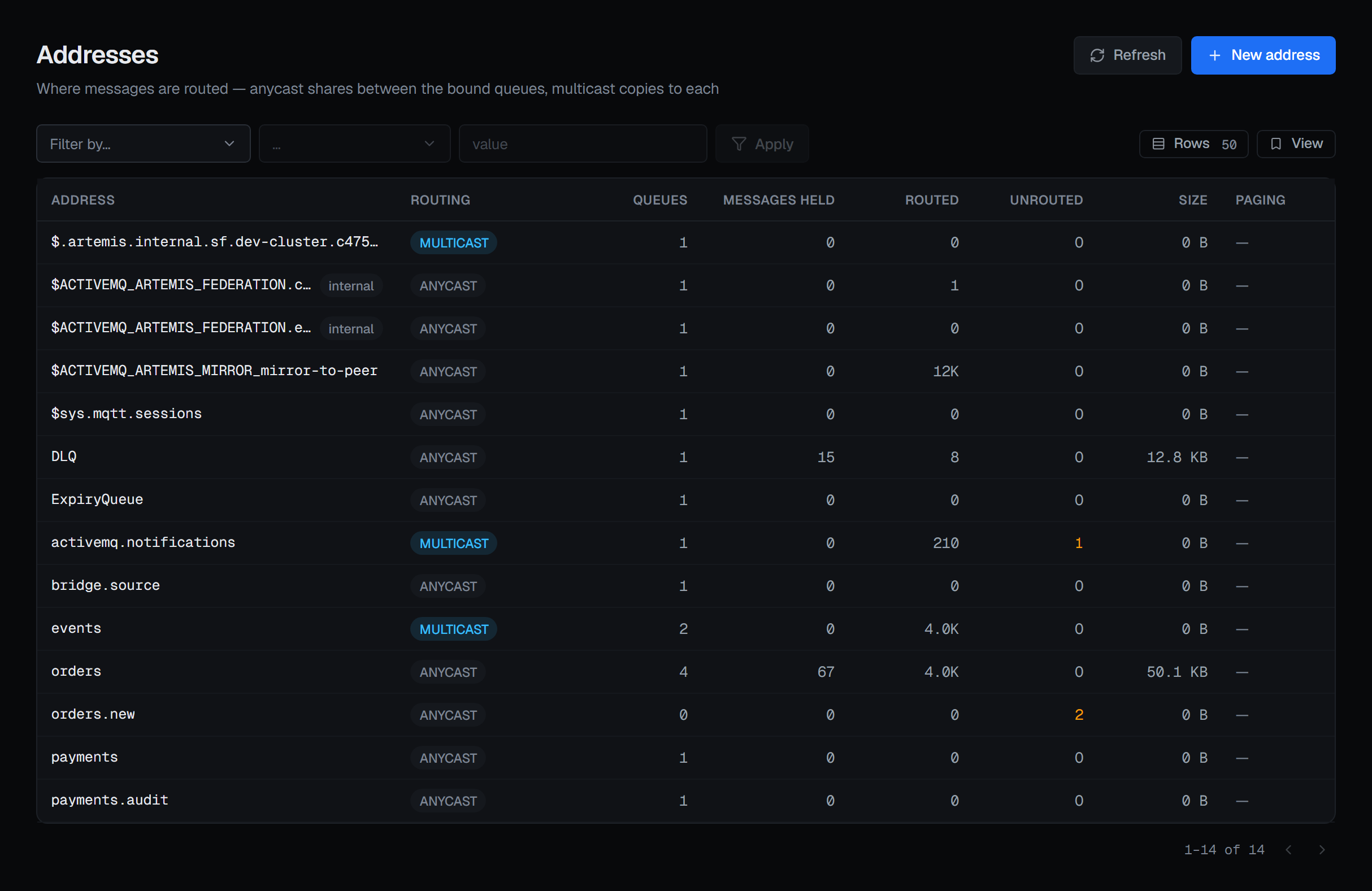The image size is (1372, 891).
Task: Click the 12K routed value for mirror-to-peer
Action: click(945, 371)
